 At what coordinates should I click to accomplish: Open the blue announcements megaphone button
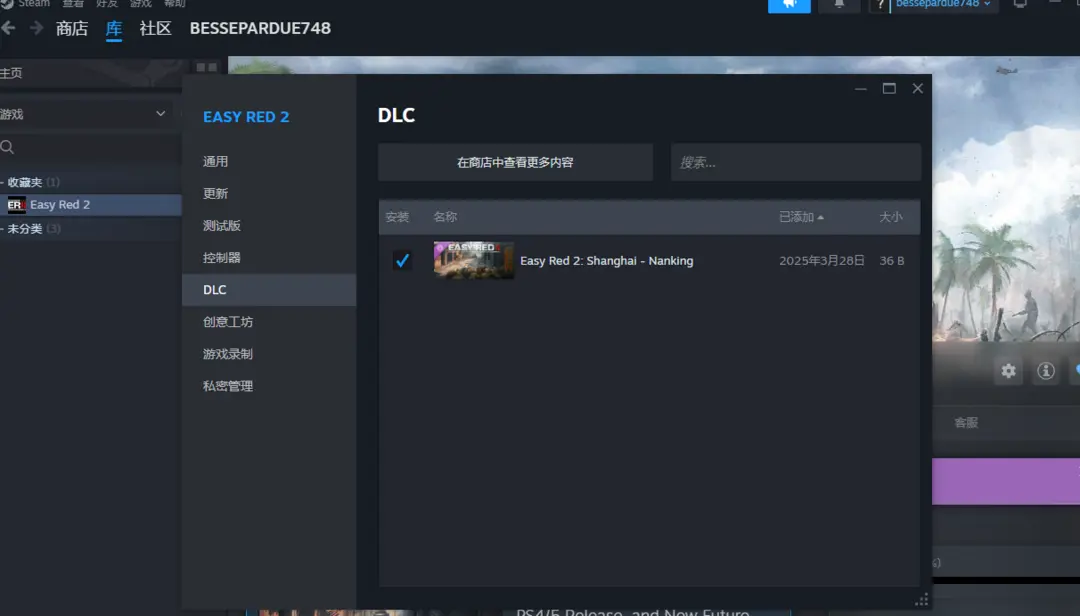tap(789, 6)
